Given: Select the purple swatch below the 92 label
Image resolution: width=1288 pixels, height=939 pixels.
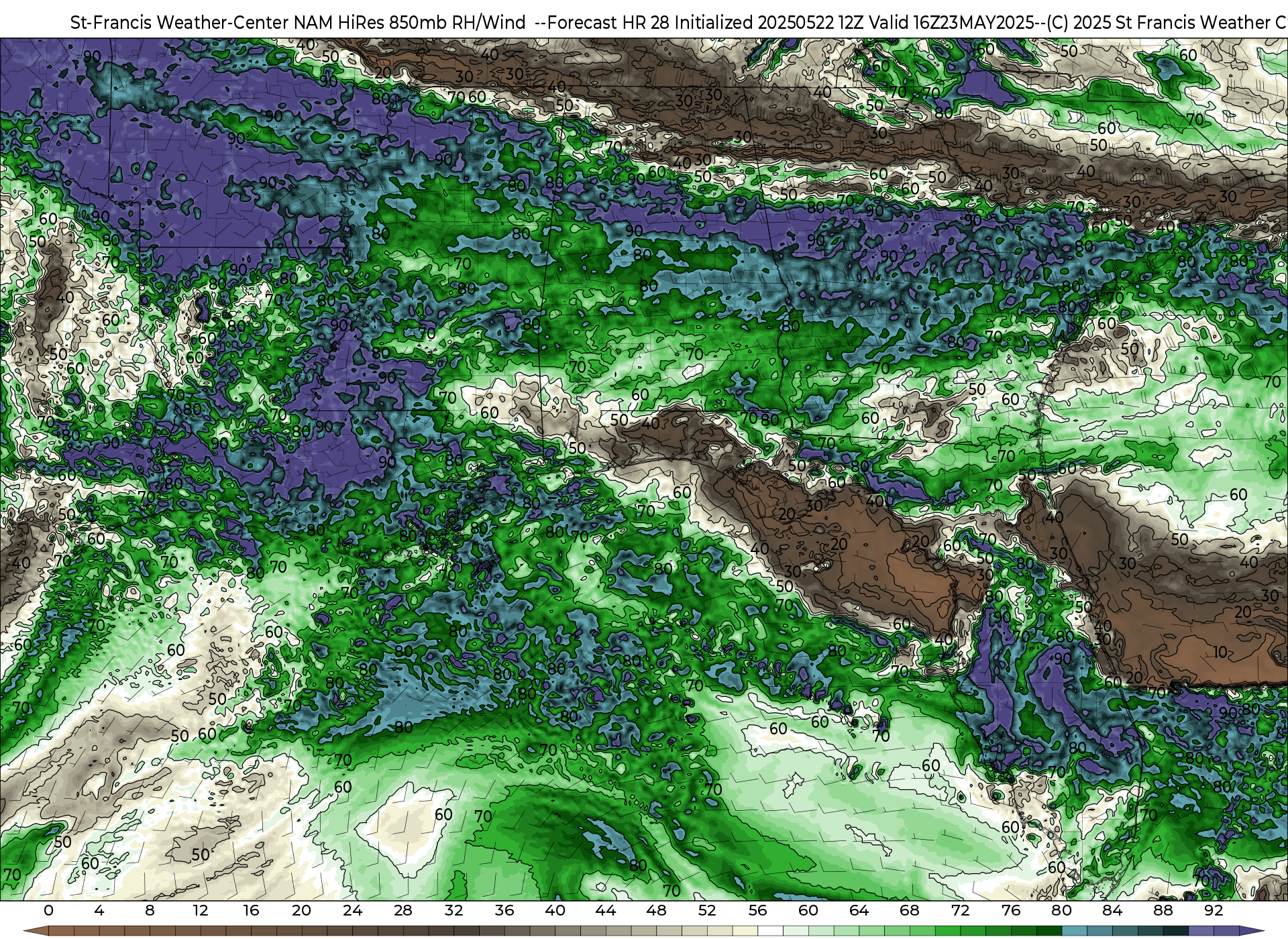Looking at the screenshot, I should (1226, 931).
